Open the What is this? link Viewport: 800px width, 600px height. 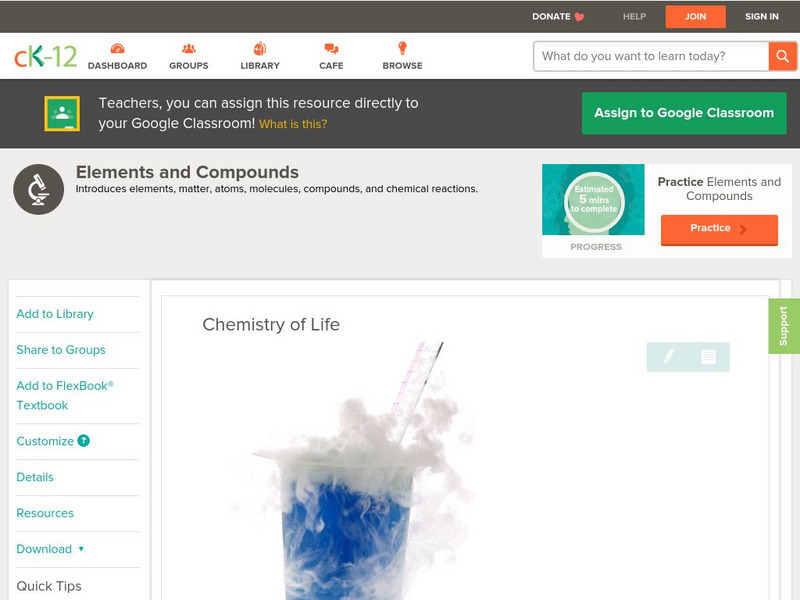[293, 124]
